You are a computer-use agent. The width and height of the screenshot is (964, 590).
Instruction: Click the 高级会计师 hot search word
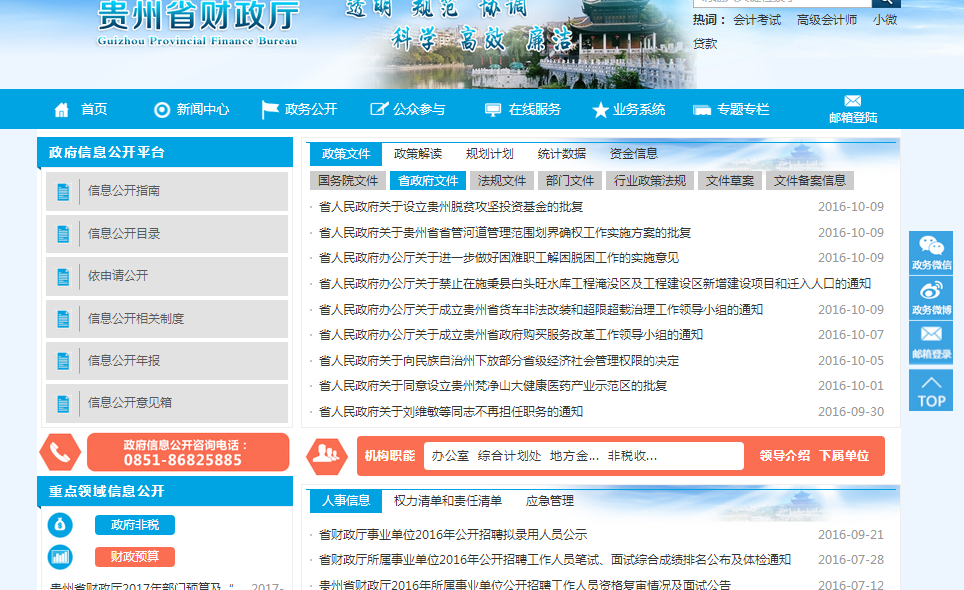click(x=826, y=20)
